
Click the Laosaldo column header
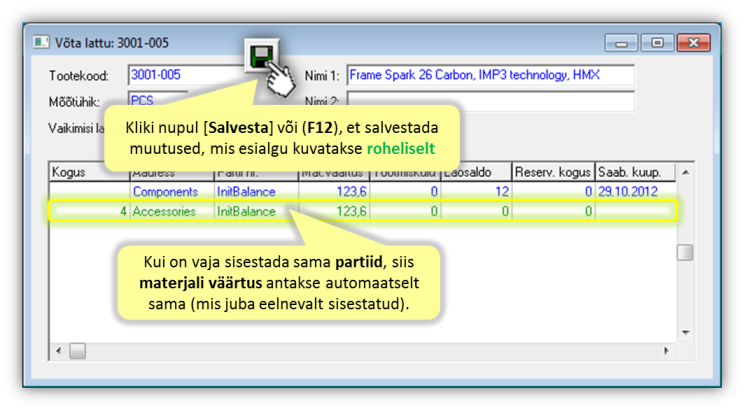point(476,172)
